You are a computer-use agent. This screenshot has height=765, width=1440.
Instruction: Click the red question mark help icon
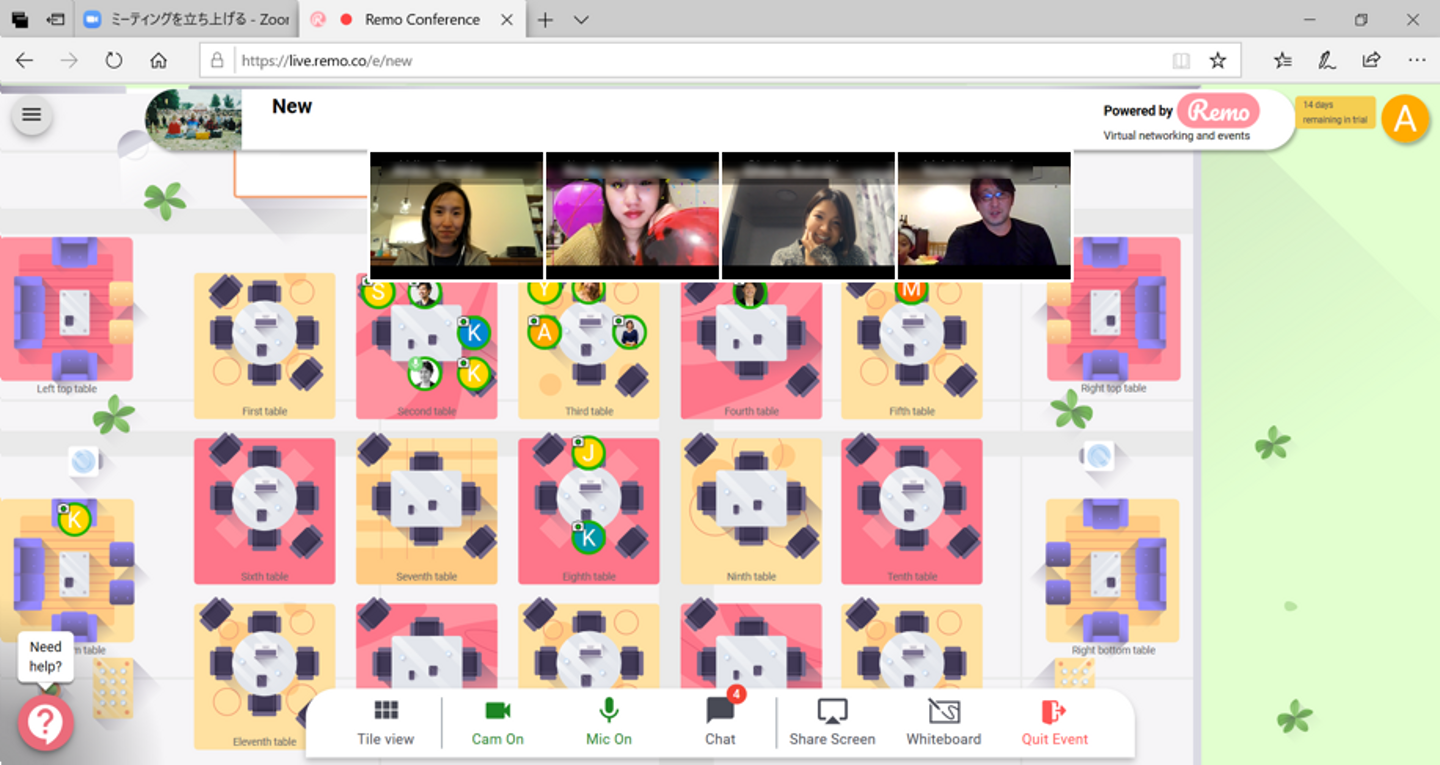click(x=45, y=723)
